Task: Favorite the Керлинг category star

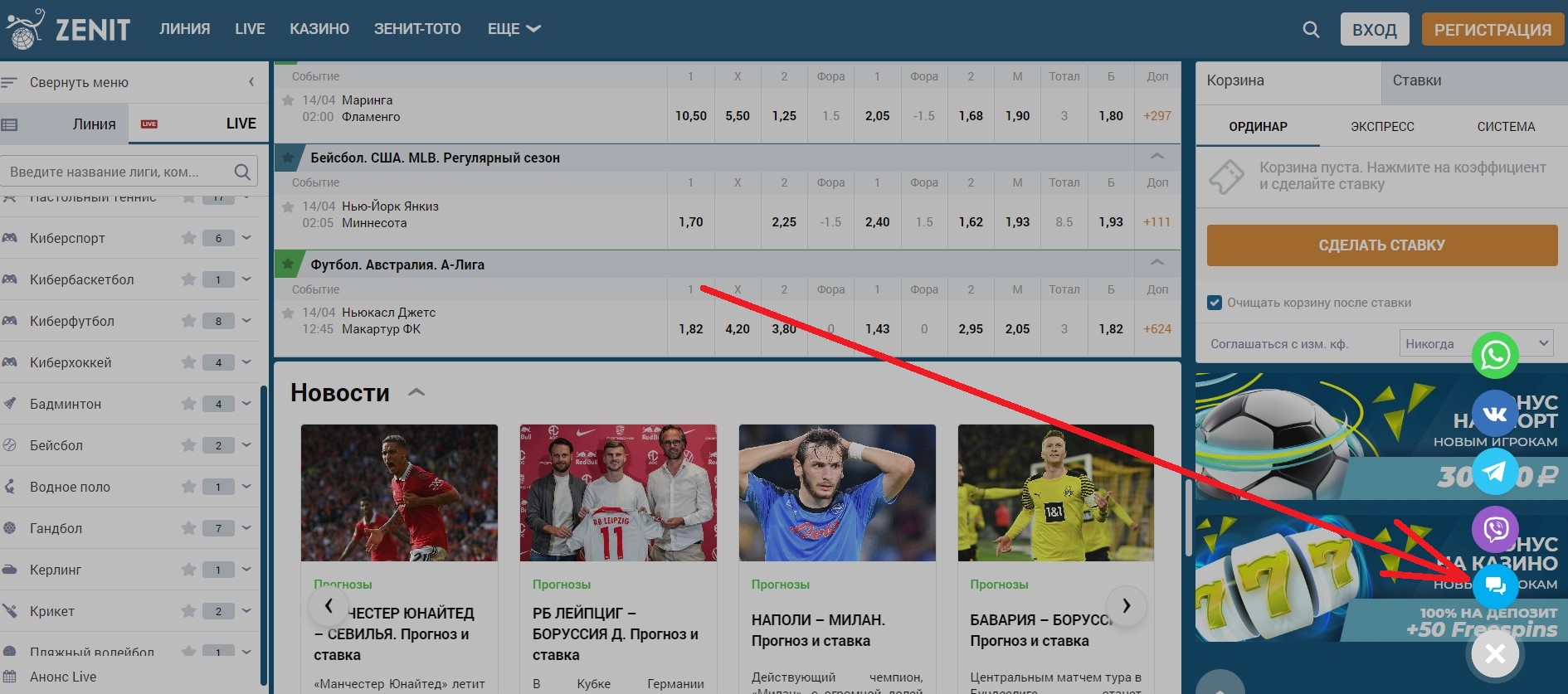Action: coord(189,570)
